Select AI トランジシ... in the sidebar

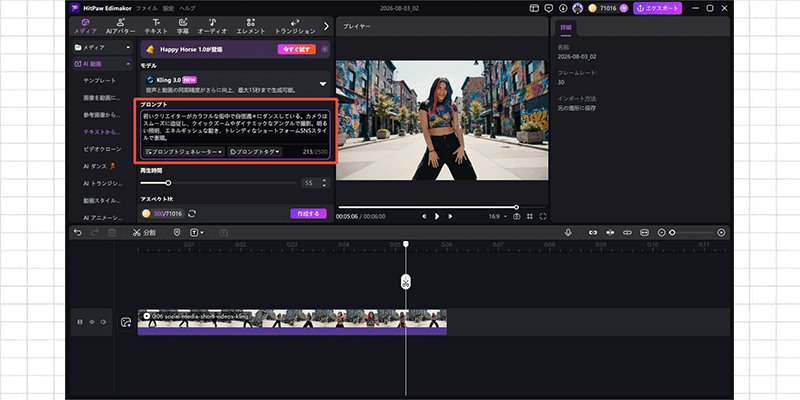(103, 183)
